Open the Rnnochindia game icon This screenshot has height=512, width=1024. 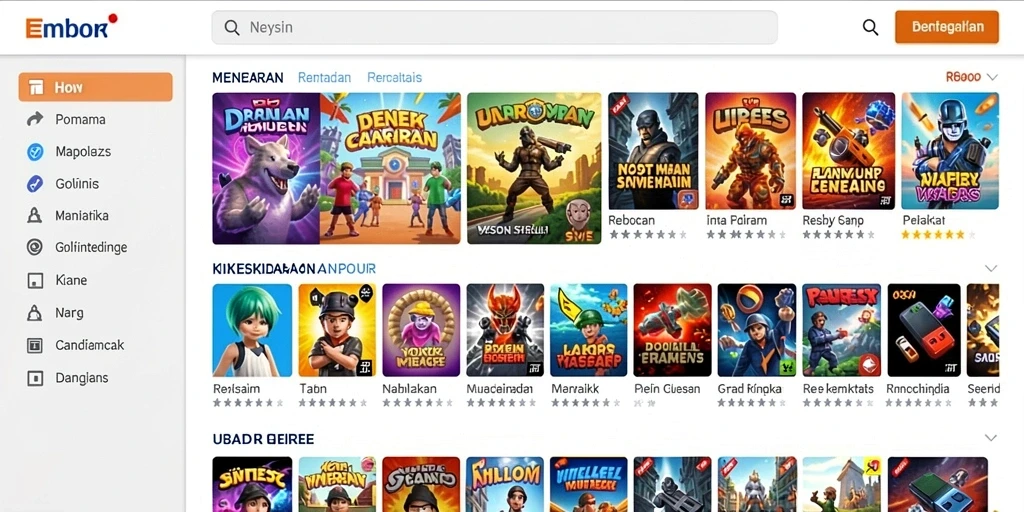(924, 330)
